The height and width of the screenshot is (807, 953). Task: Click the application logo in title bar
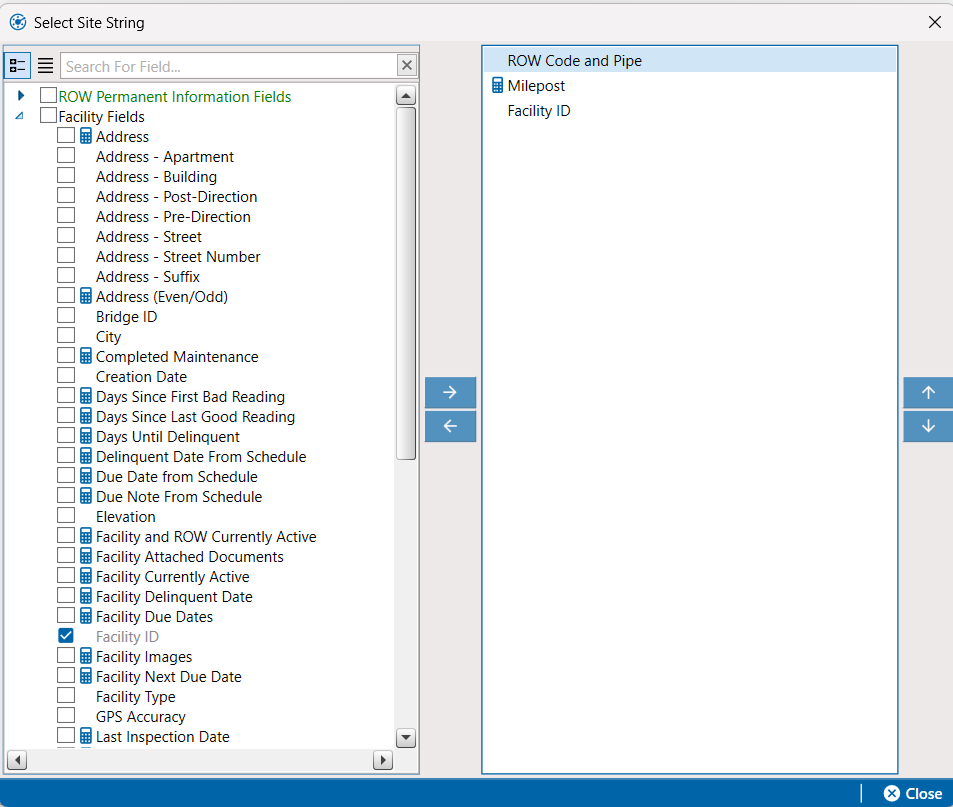18,22
